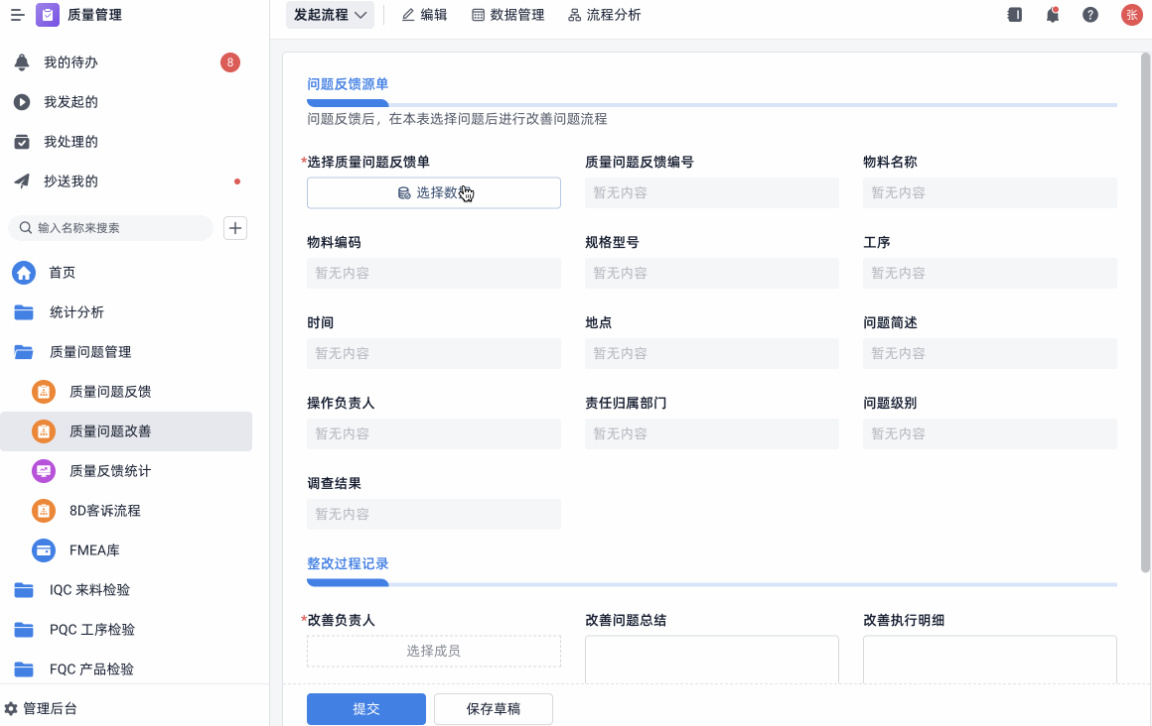Viewport: 1152px width, 726px height.
Task: Click the hamburger menu icon
Action: pos(17,15)
